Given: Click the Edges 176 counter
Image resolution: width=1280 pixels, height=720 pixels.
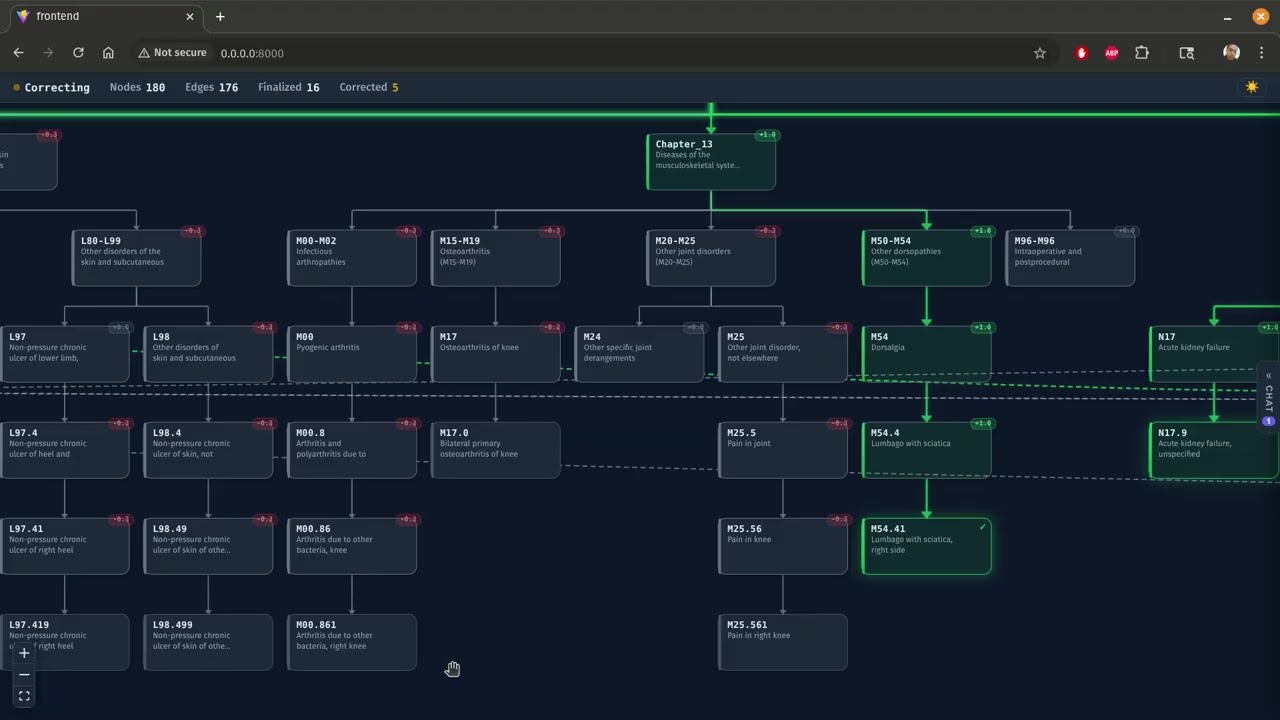Looking at the screenshot, I should click(211, 87).
